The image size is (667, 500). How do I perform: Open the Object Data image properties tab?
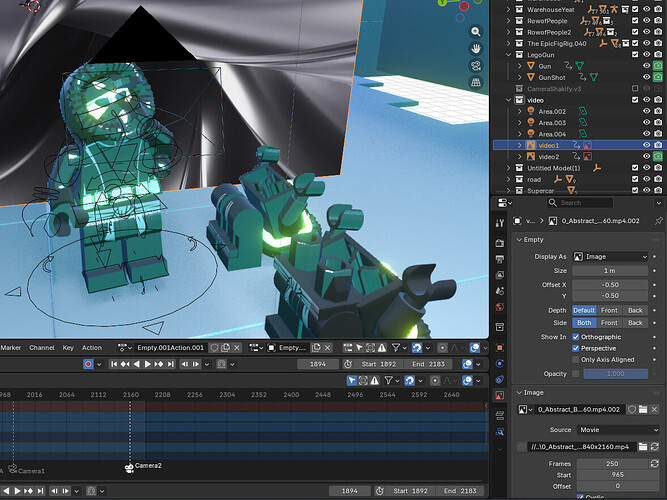click(x=500, y=395)
